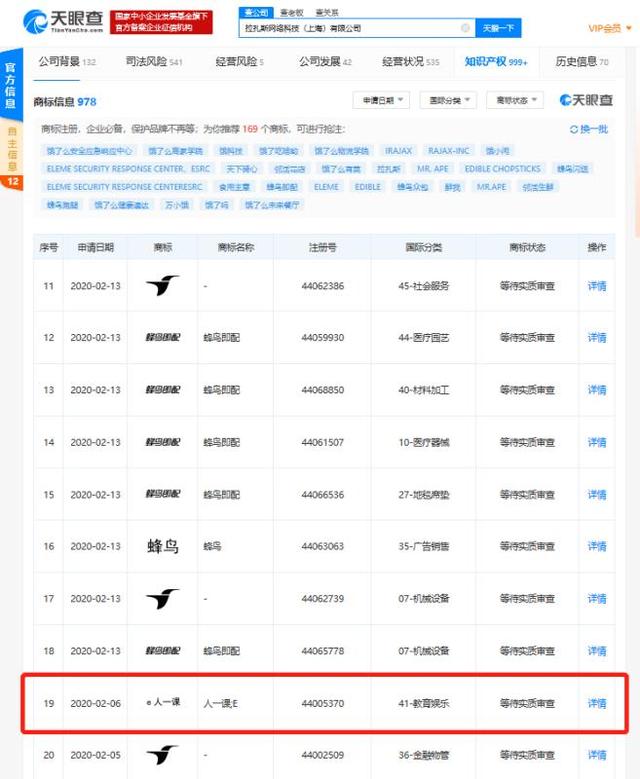Click the 商标状态 column header

(527, 247)
